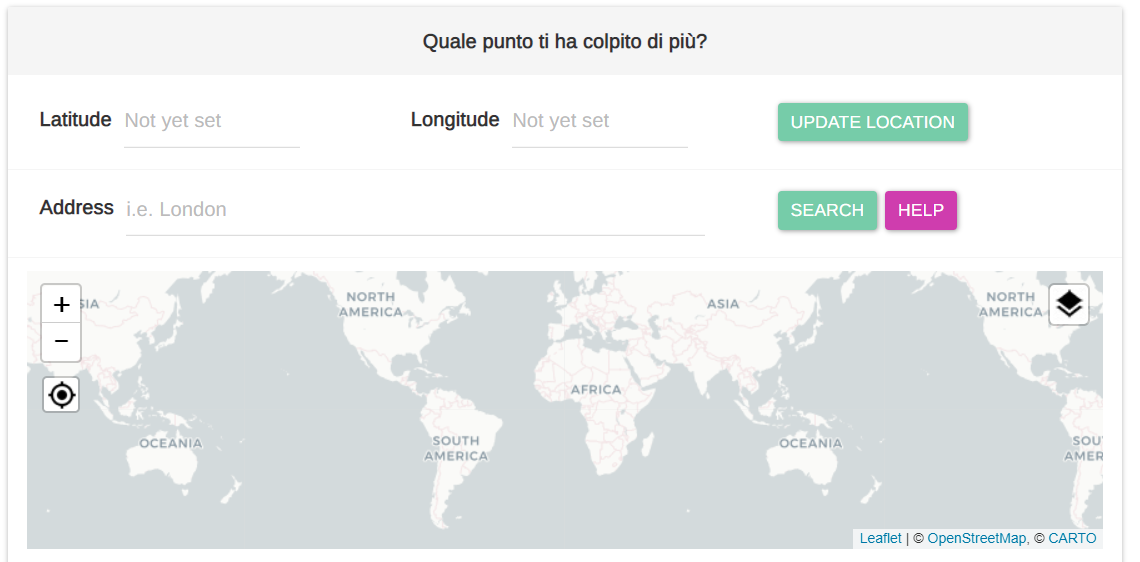1140x562 pixels.
Task: Zoom out of the map
Action: (x=61, y=342)
